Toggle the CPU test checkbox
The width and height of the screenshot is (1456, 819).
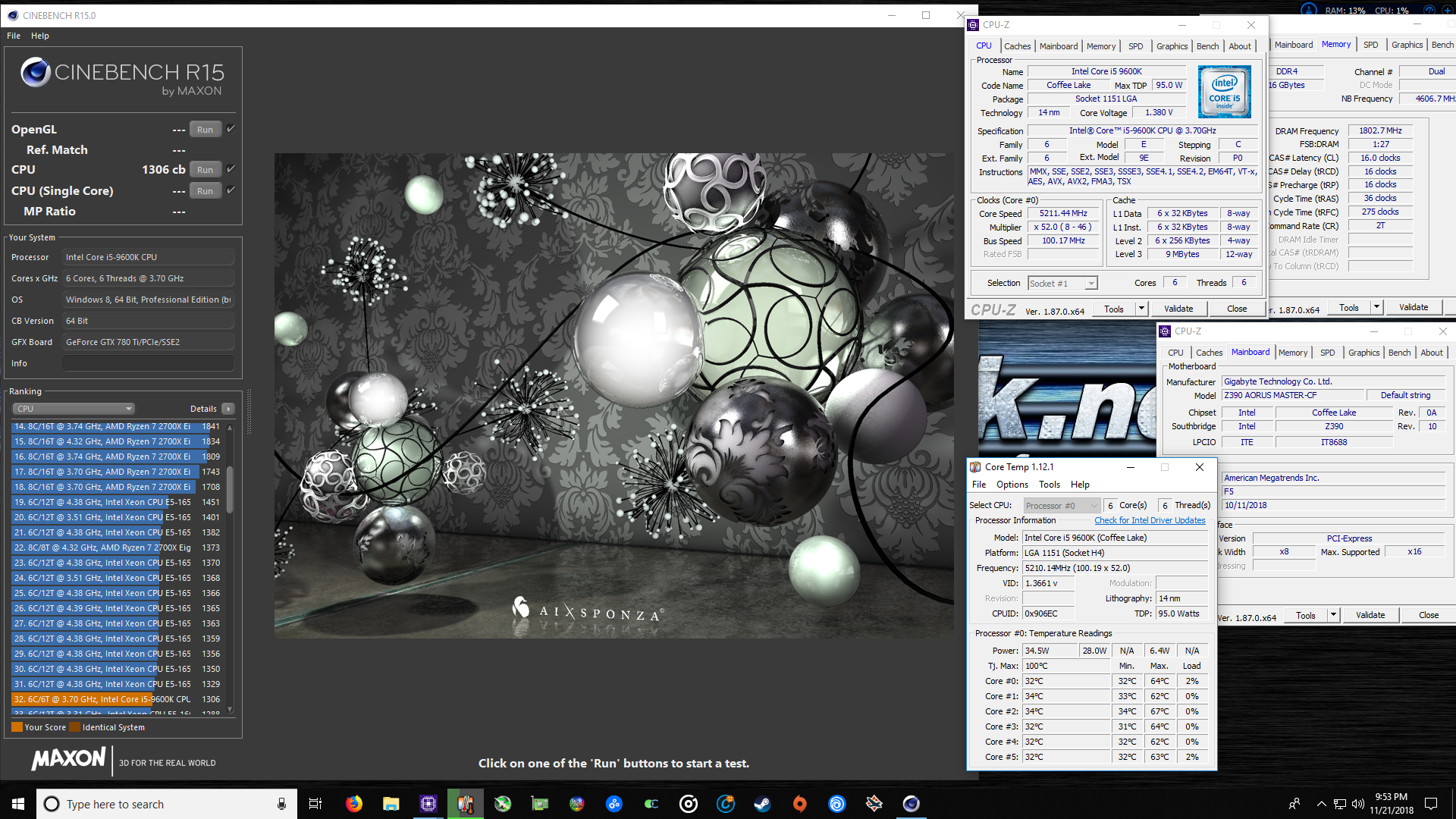point(231,168)
